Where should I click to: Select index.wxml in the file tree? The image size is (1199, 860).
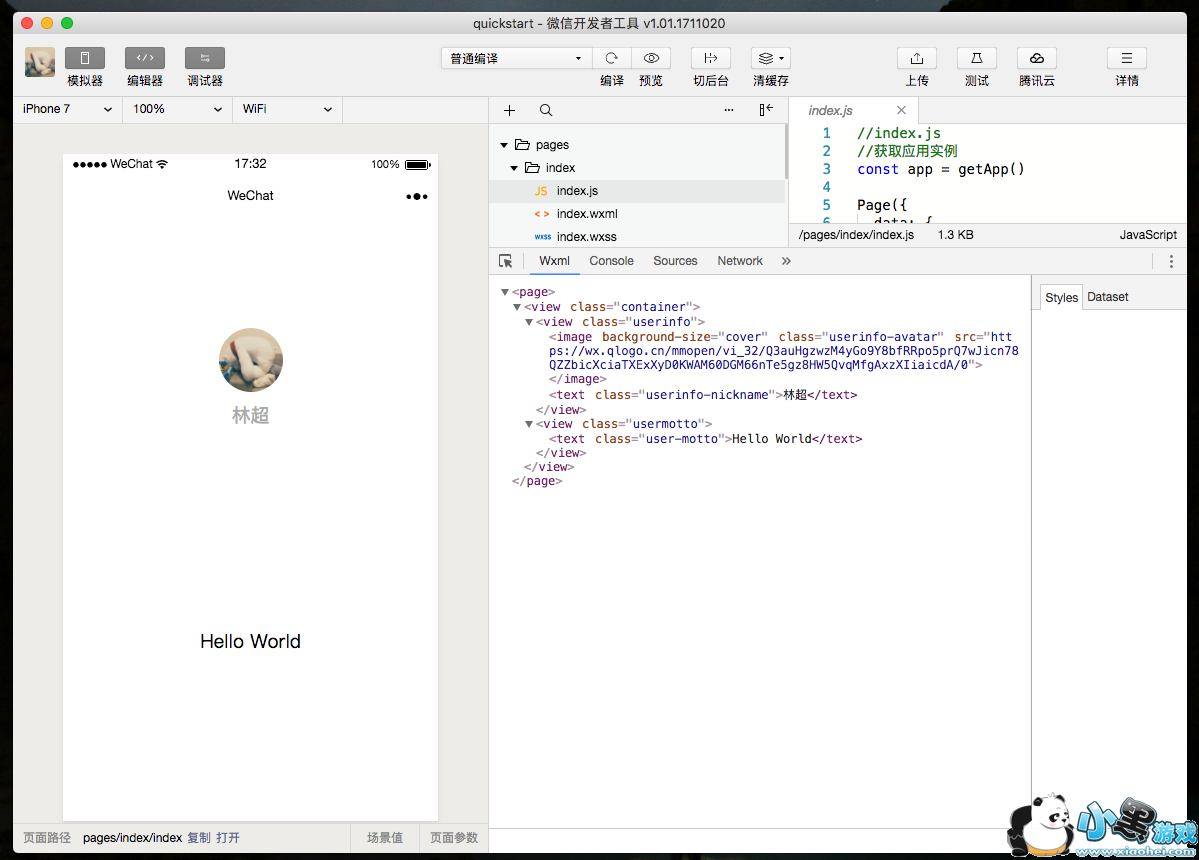[x=587, y=214]
